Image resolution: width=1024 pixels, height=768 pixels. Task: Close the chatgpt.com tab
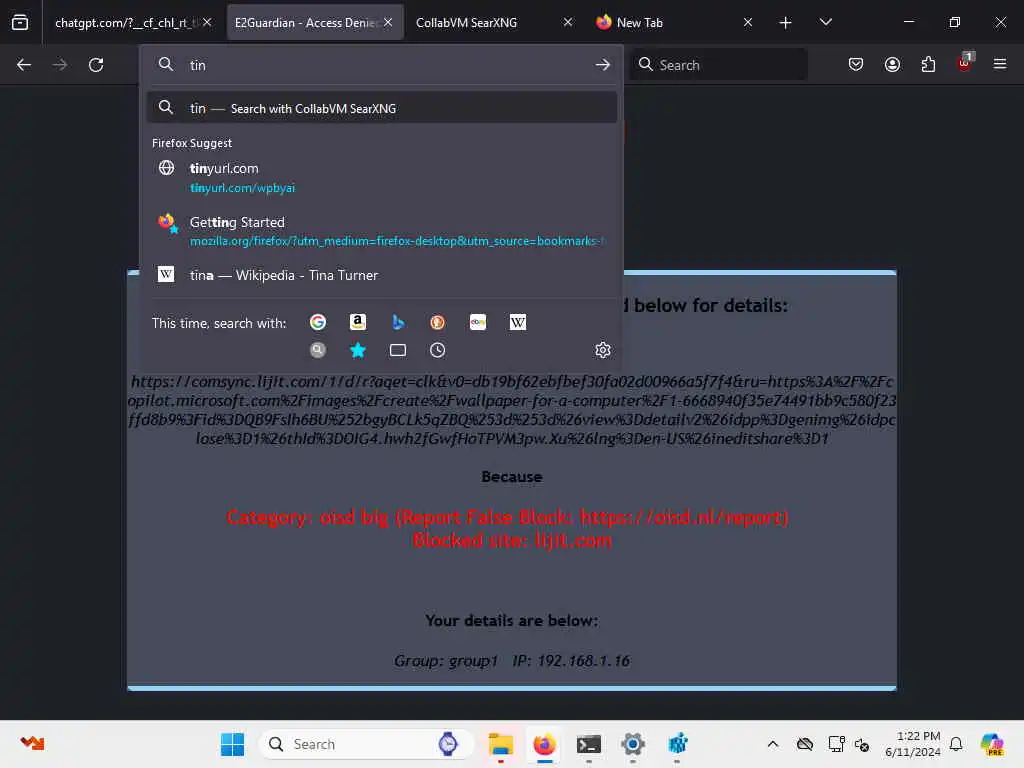tap(207, 22)
